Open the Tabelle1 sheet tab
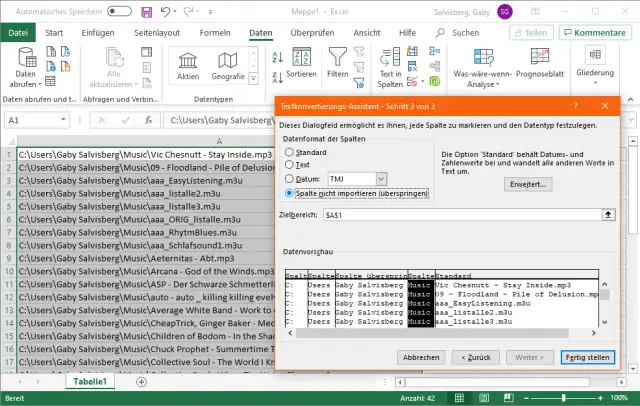Viewport: 640px width, 406px height. click(x=91, y=382)
